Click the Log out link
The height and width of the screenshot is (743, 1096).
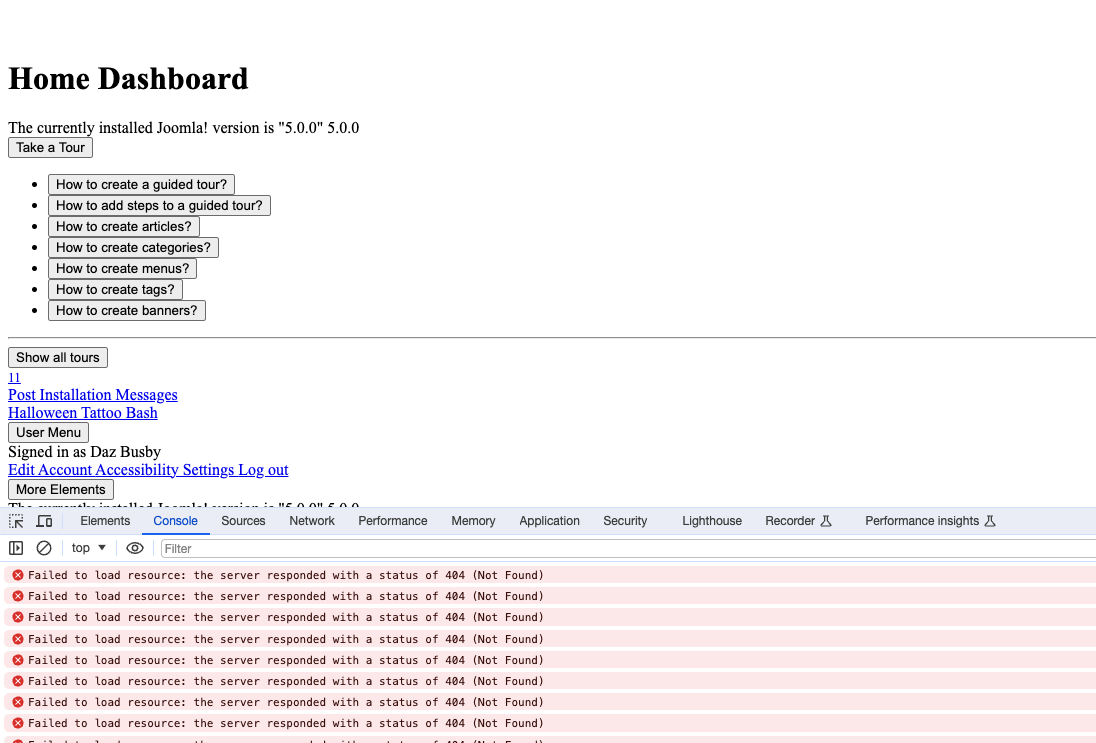click(264, 470)
